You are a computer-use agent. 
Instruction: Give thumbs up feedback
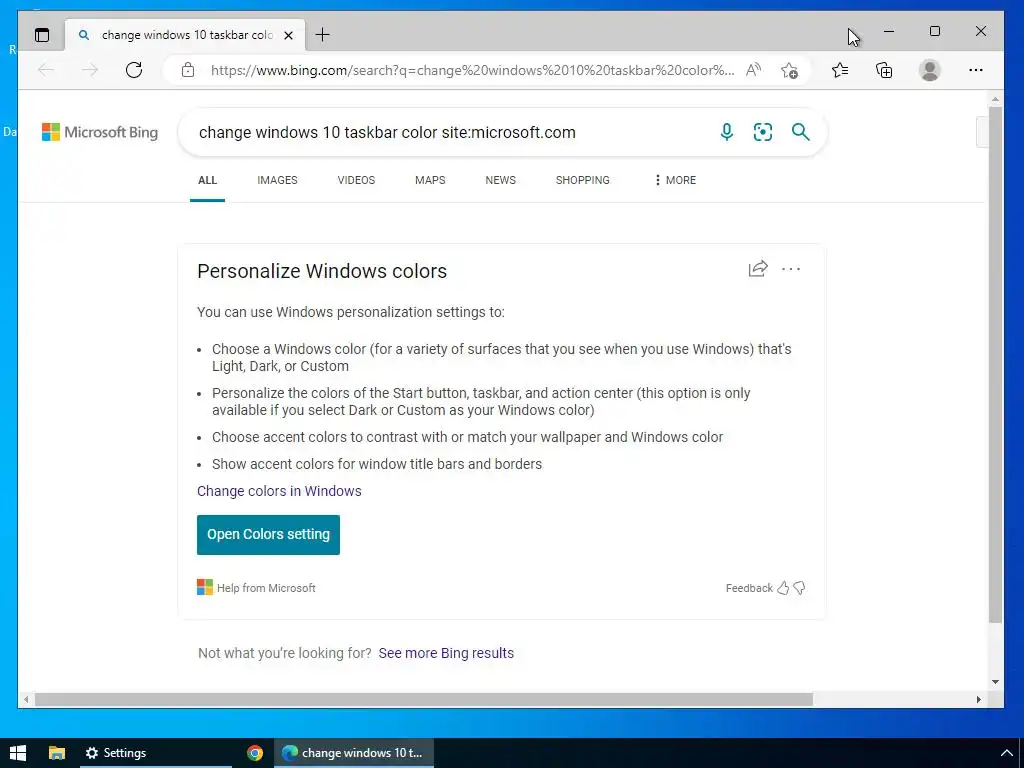tap(783, 588)
